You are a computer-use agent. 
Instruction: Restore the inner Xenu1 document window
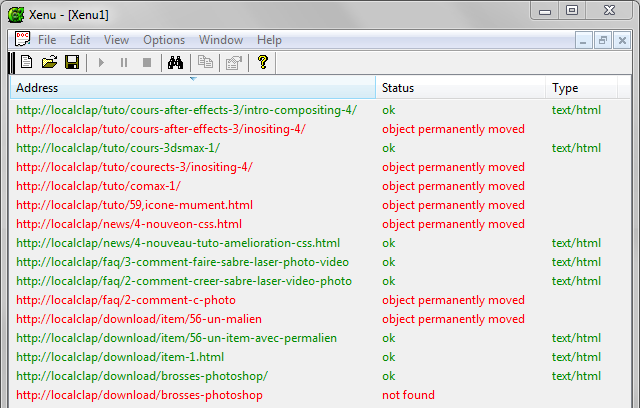[602, 40]
